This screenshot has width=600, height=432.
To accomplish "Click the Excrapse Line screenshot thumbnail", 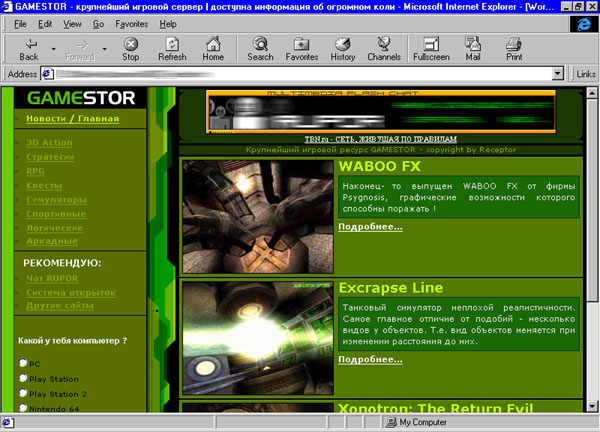I will (258, 338).
